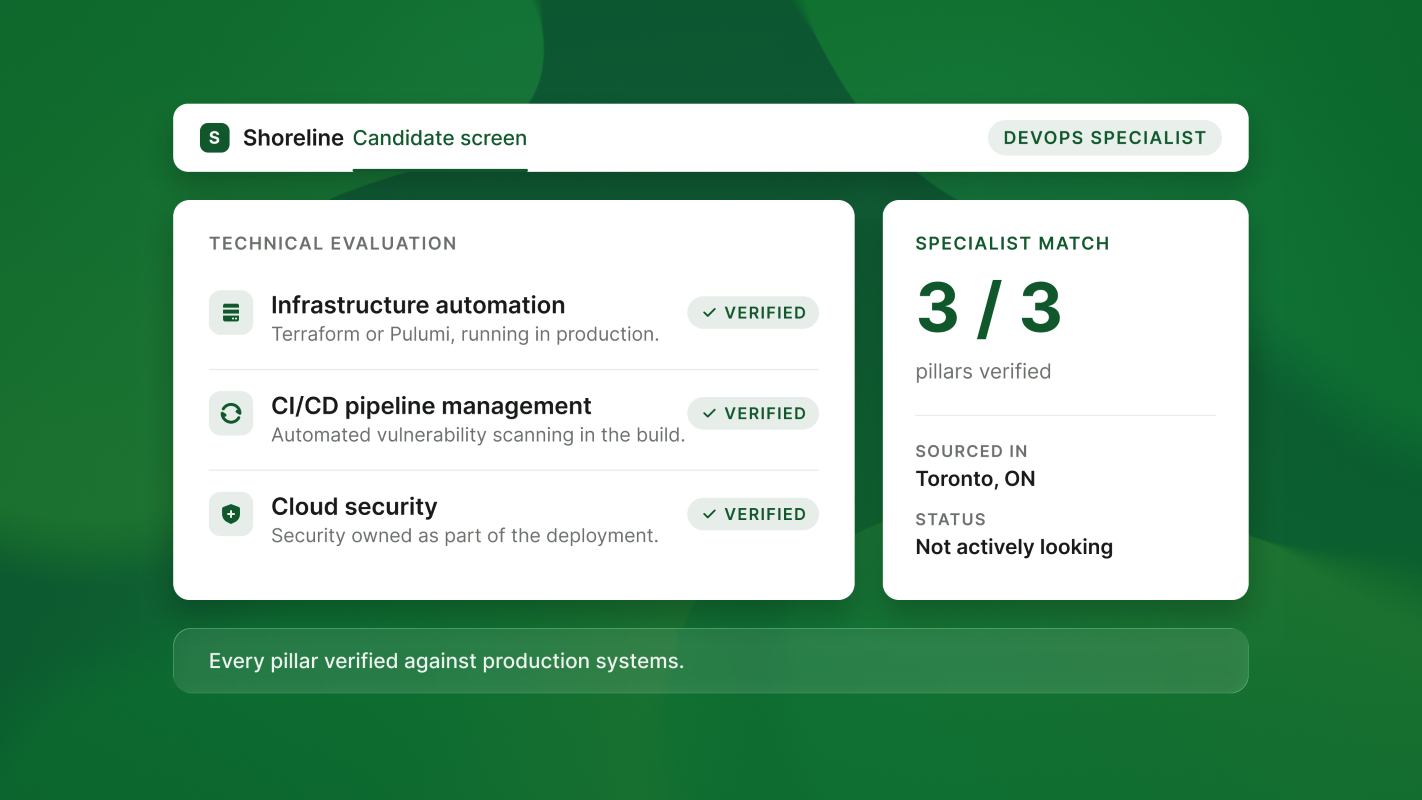Click the CI/CD pipeline sync icon
This screenshot has width=1422, height=800.
[231, 413]
